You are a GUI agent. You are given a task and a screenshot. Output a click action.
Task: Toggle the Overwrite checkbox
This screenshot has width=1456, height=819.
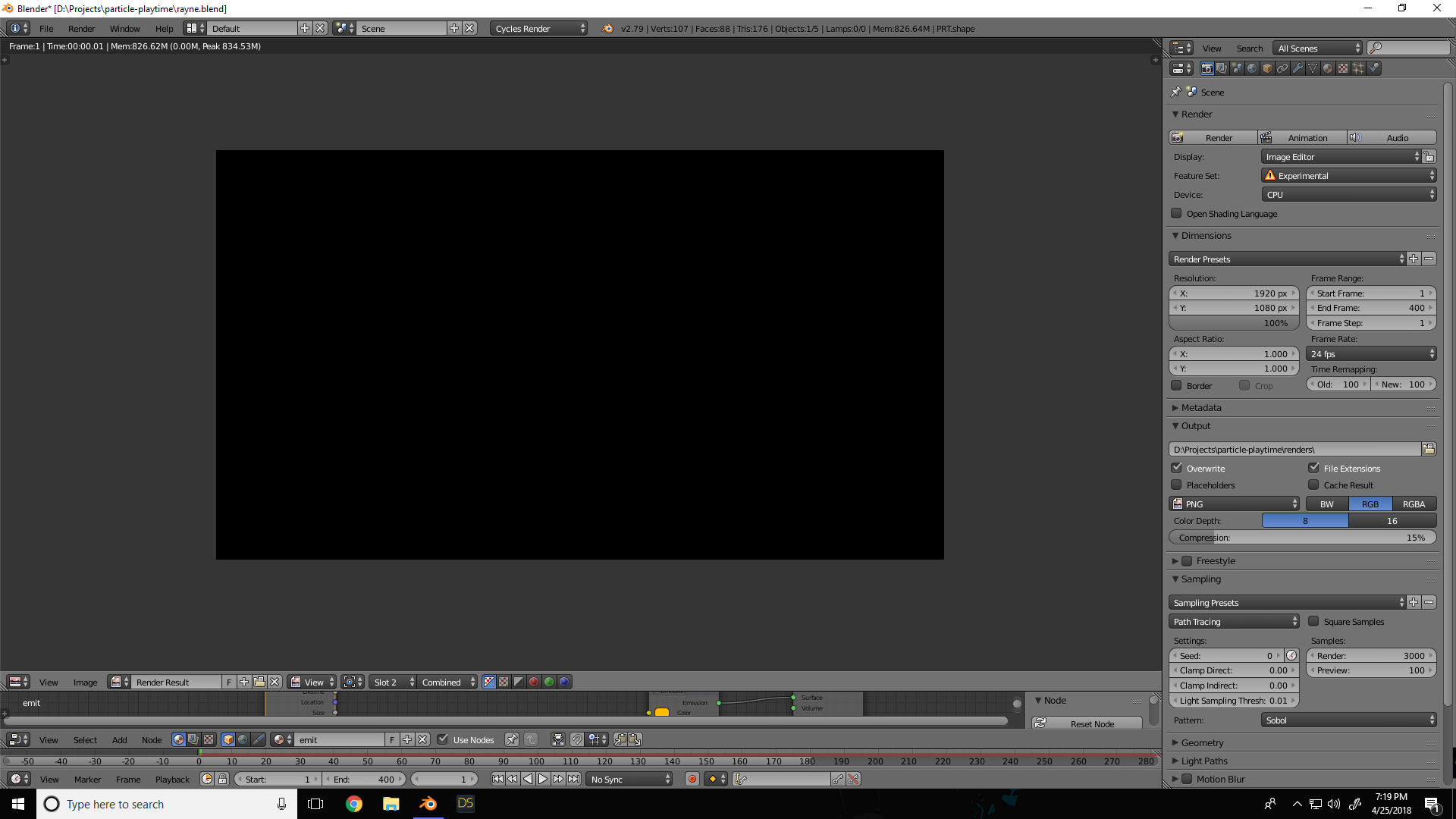pyautogui.click(x=1176, y=469)
